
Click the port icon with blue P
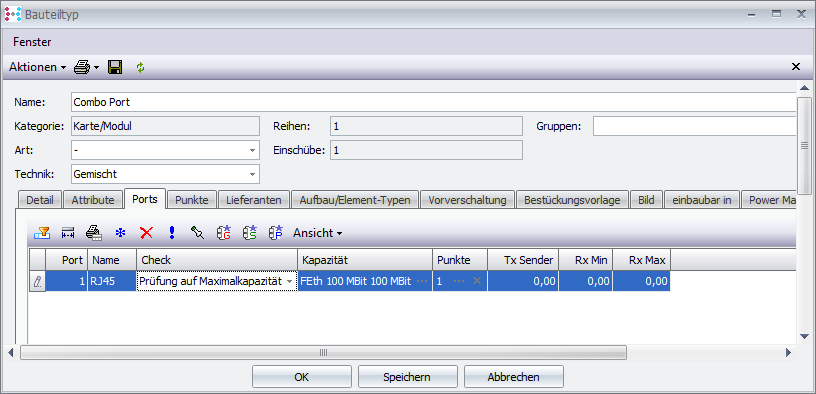[x=275, y=233]
